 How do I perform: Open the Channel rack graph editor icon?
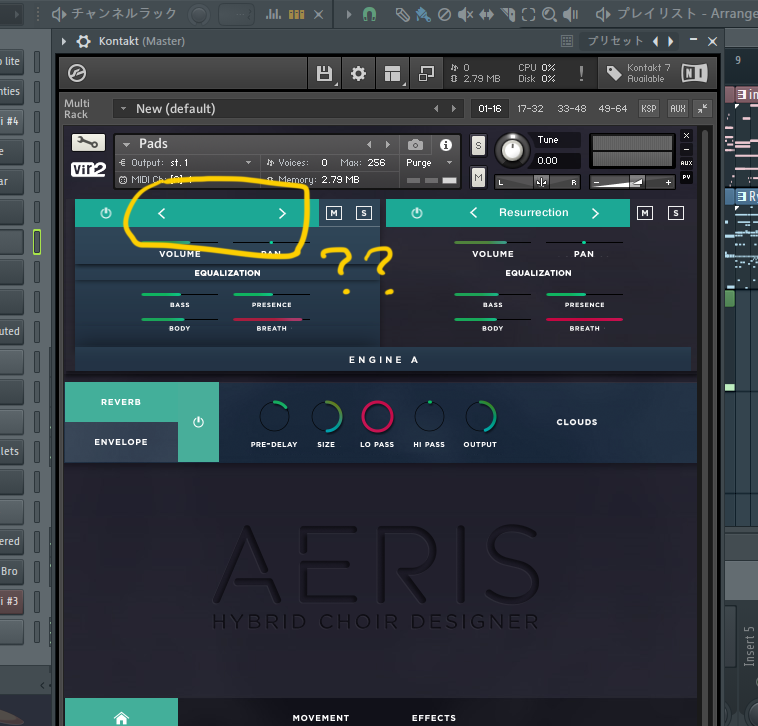(x=273, y=15)
